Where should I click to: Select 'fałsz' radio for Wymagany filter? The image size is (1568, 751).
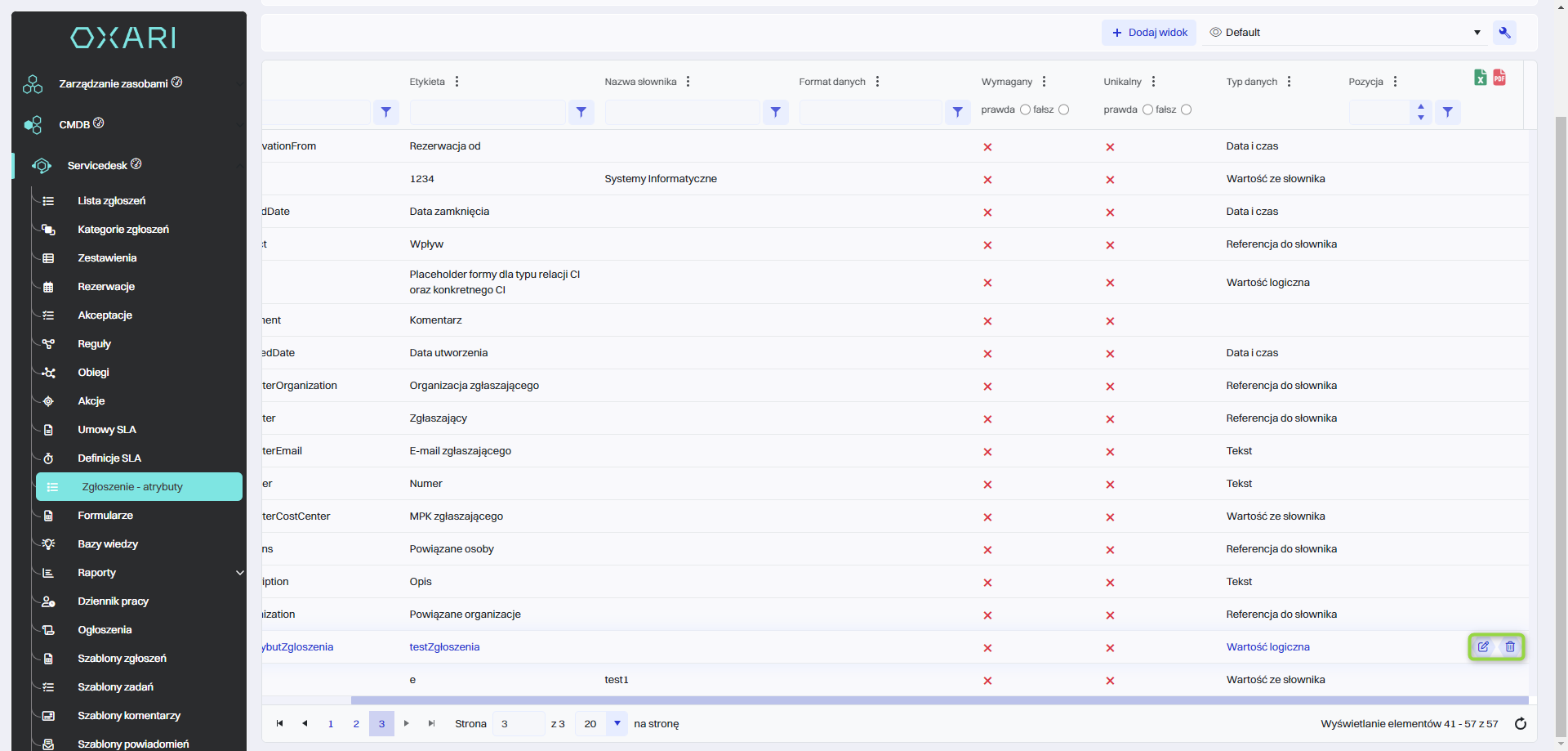click(x=1063, y=110)
